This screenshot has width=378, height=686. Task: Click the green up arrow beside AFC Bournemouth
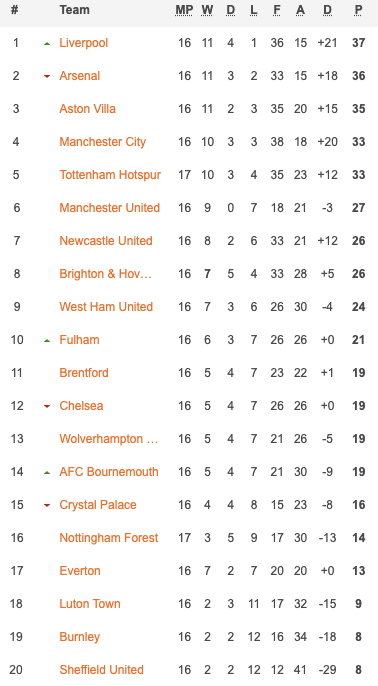[x=47, y=472]
